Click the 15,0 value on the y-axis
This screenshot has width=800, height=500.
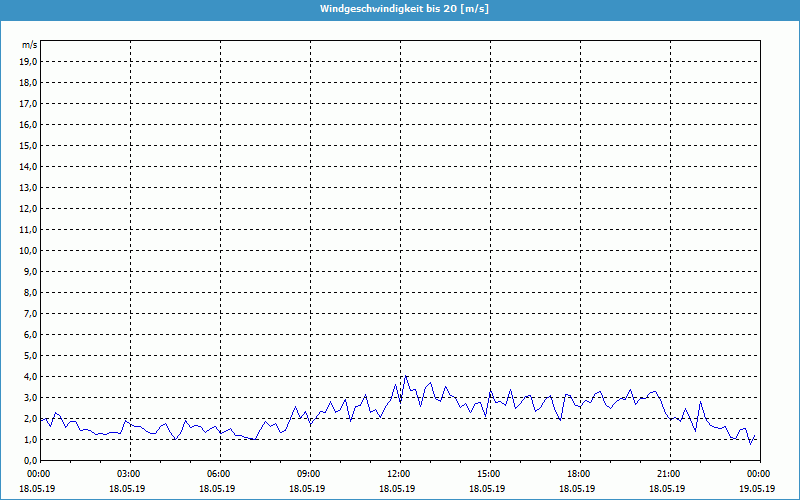pos(29,146)
